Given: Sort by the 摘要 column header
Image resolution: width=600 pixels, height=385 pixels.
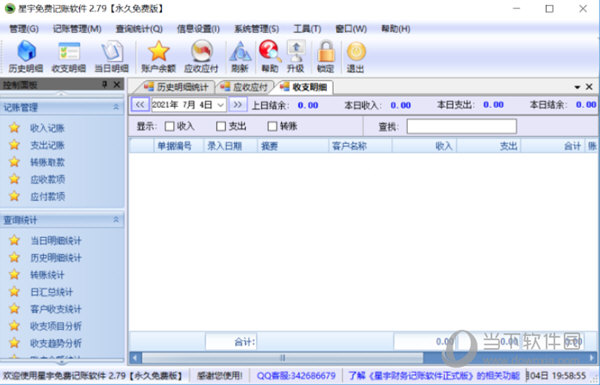Looking at the screenshot, I should point(293,146).
